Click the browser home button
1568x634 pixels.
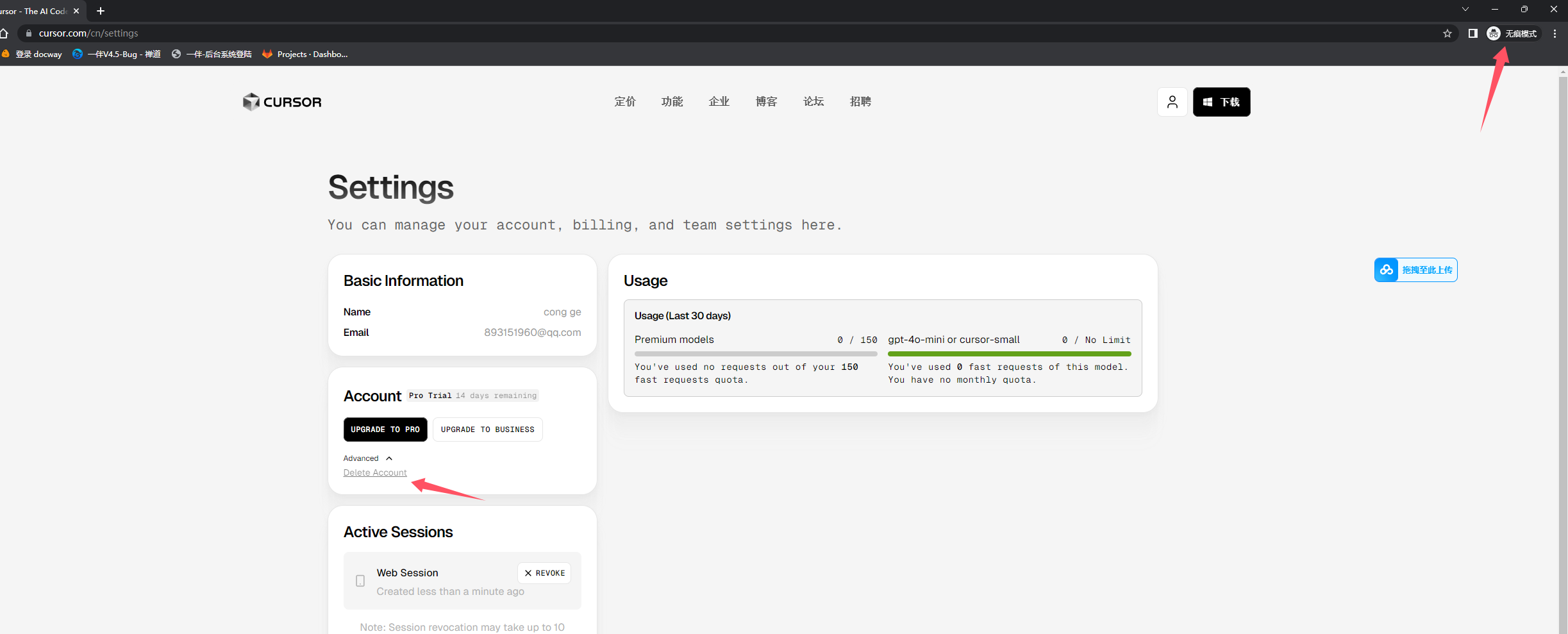(x=4, y=33)
